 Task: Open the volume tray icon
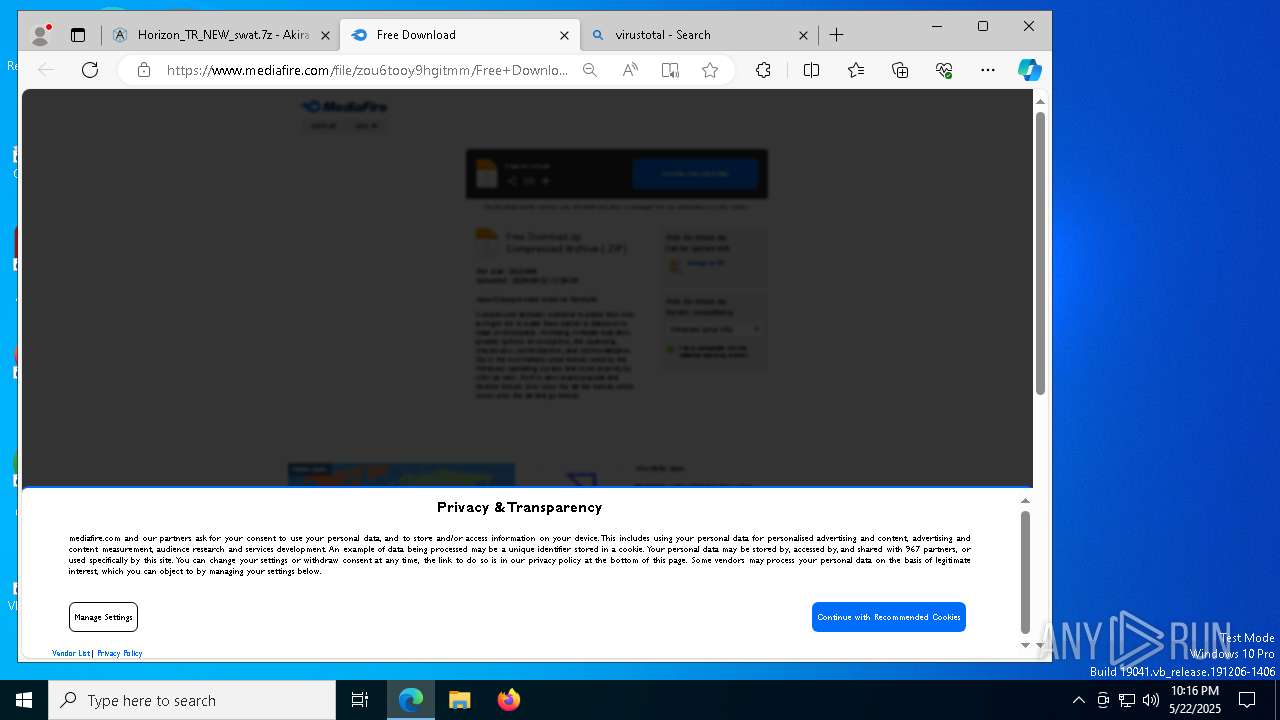point(1151,700)
